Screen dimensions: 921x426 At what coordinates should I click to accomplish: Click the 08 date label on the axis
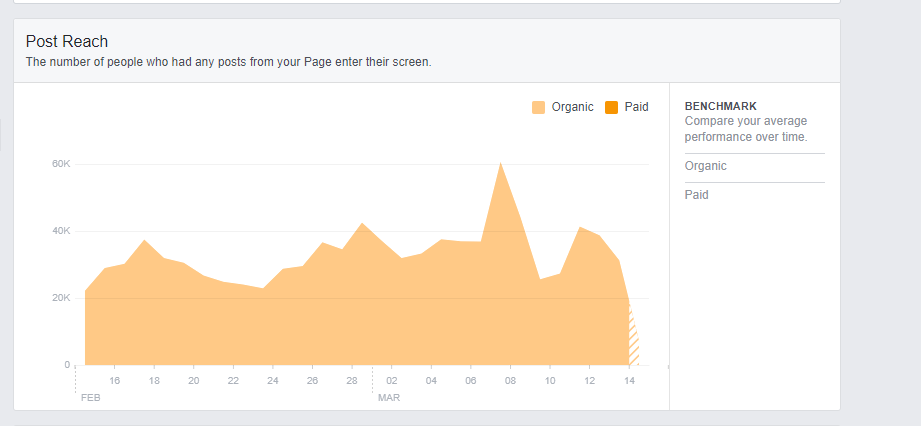510,381
